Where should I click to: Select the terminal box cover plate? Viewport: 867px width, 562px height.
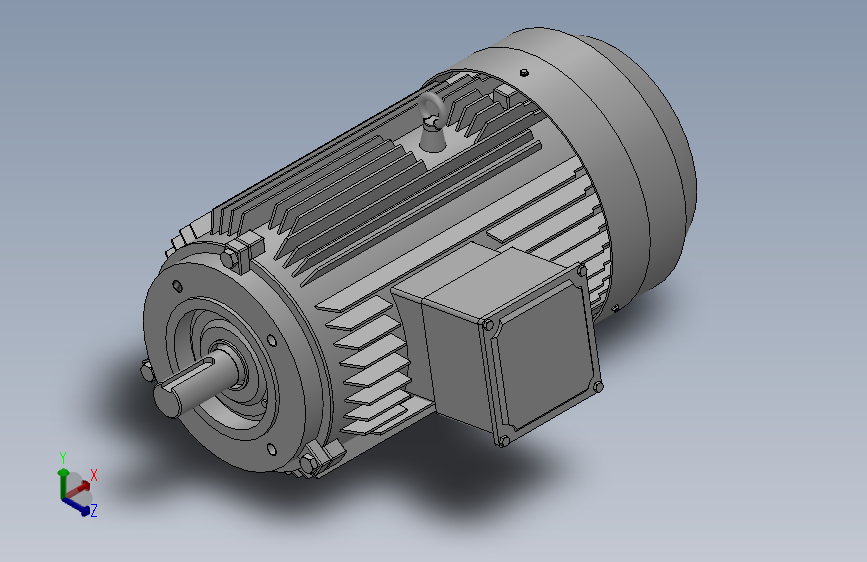click(x=544, y=355)
